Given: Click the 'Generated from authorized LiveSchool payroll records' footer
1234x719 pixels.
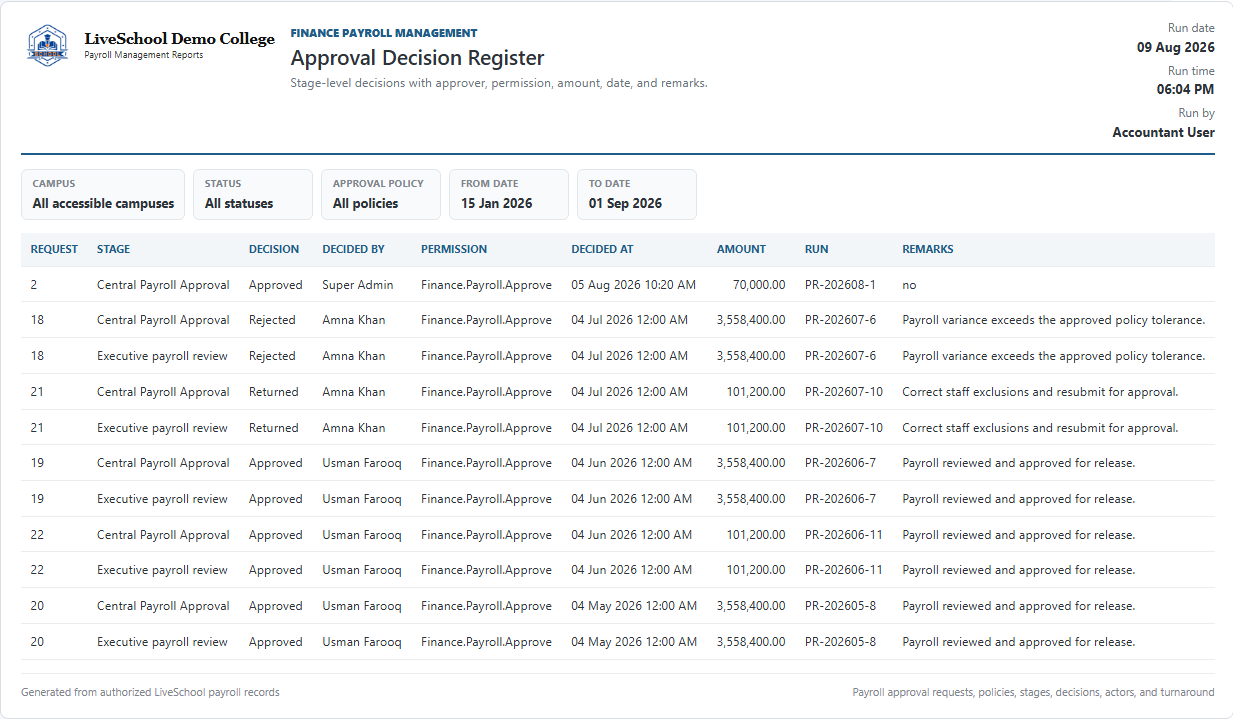Looking at the screenshot, I should (150, 692).
